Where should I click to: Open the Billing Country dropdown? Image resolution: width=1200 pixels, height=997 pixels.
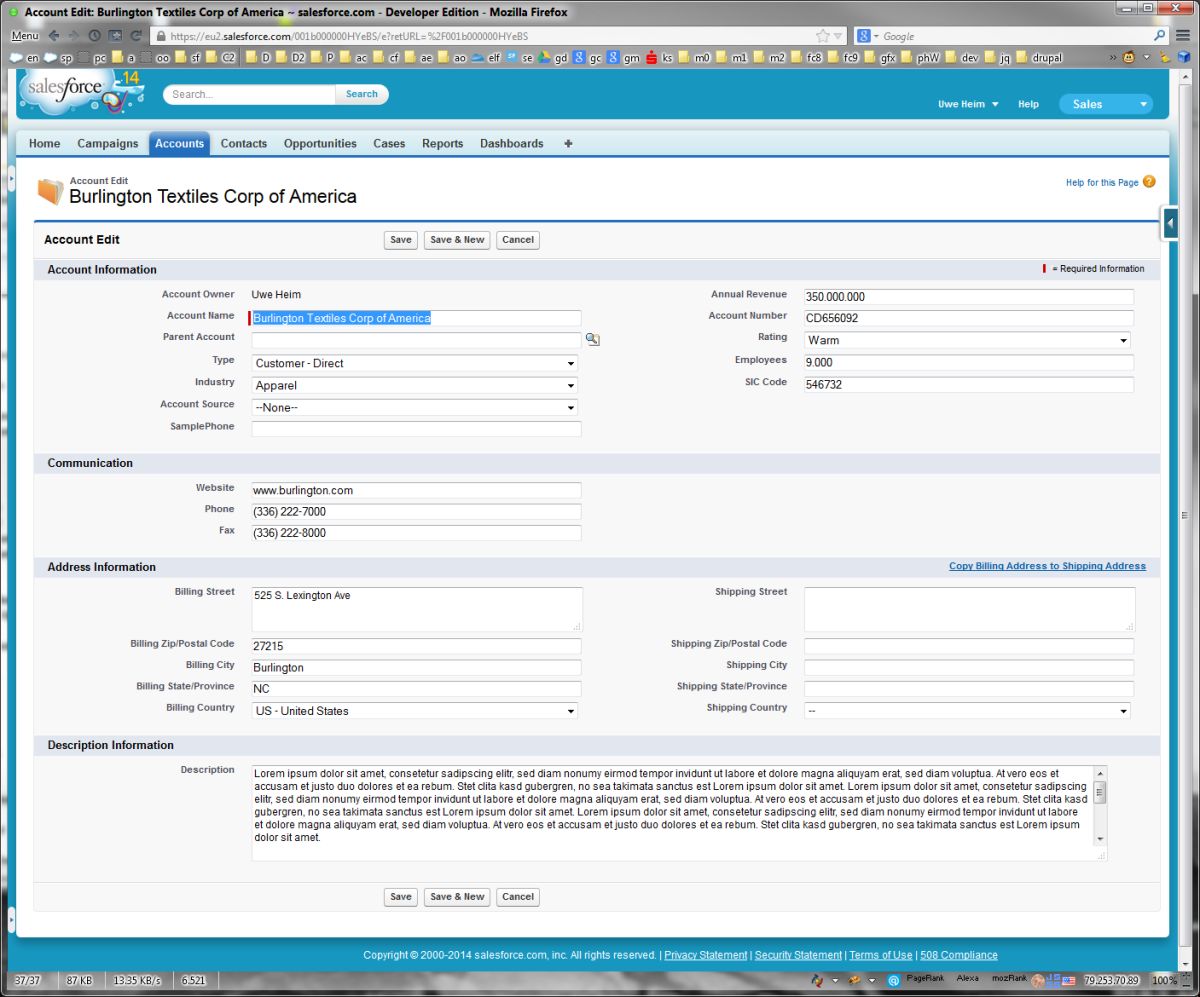click(x=414, y=711)
